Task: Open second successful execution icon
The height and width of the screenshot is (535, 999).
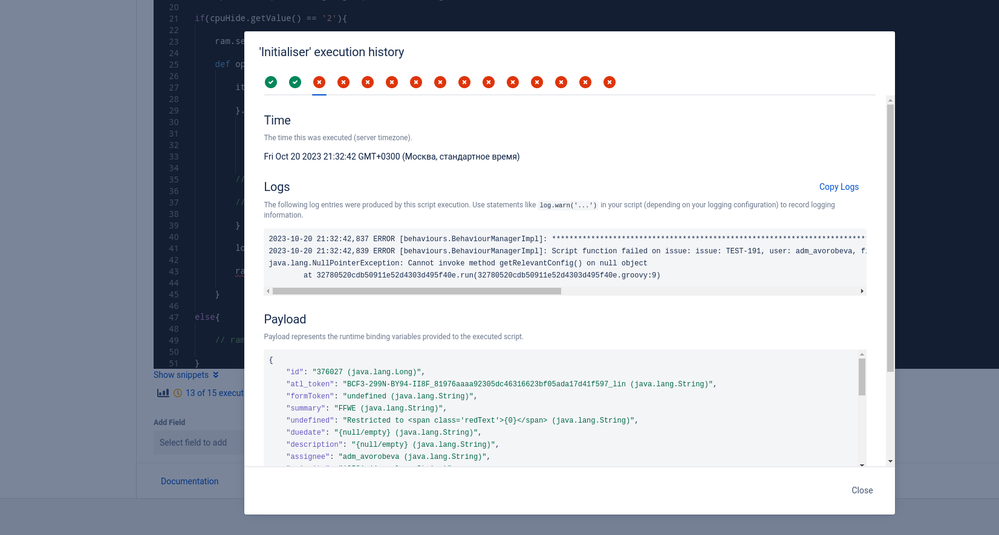Action: pos(295,82)
